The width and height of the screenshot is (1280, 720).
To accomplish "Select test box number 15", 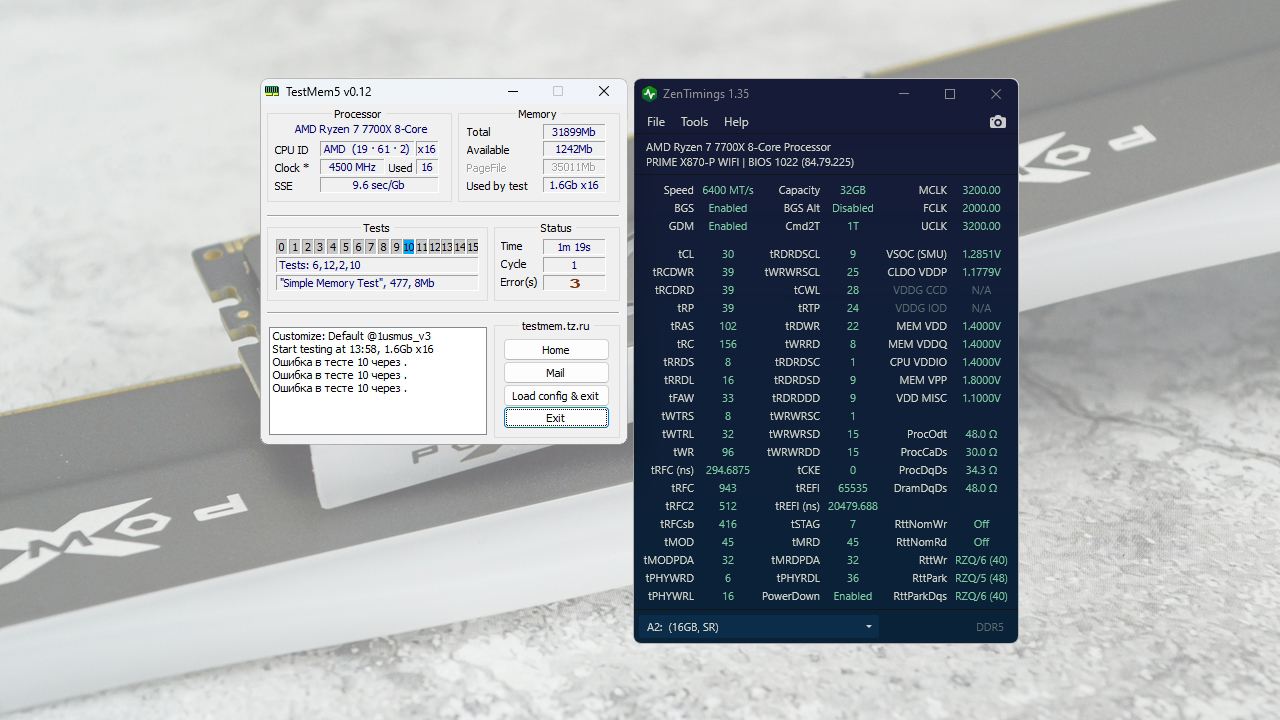I will tap(472, 247).
